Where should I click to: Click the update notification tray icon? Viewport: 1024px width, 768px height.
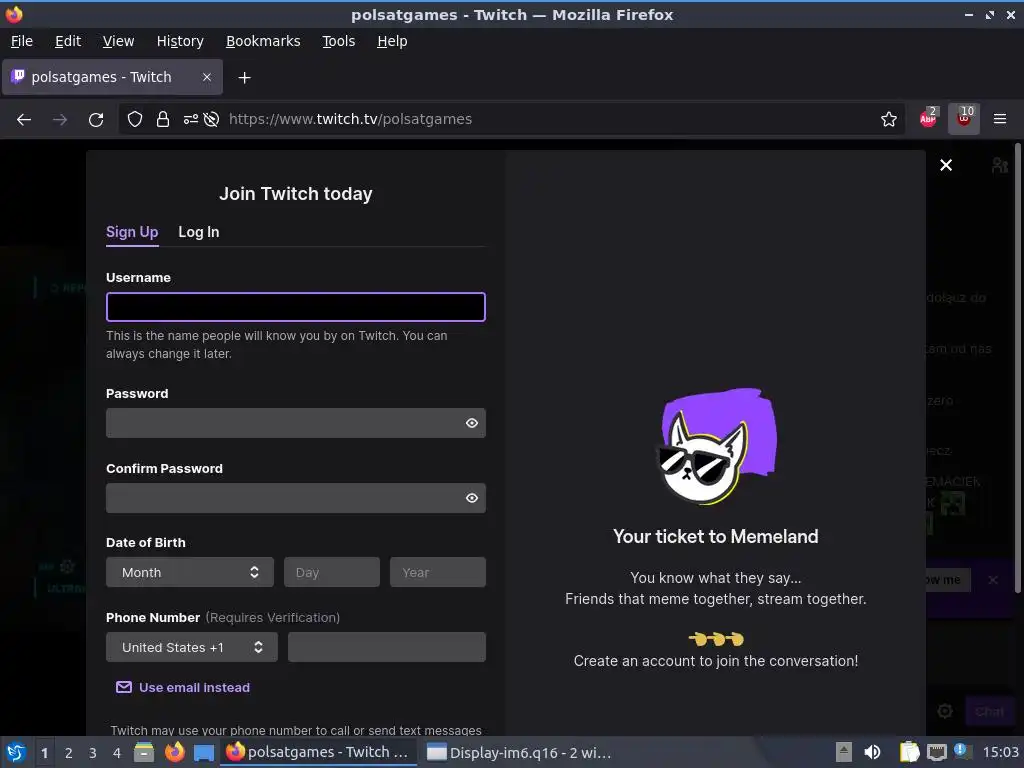point(960,750)
